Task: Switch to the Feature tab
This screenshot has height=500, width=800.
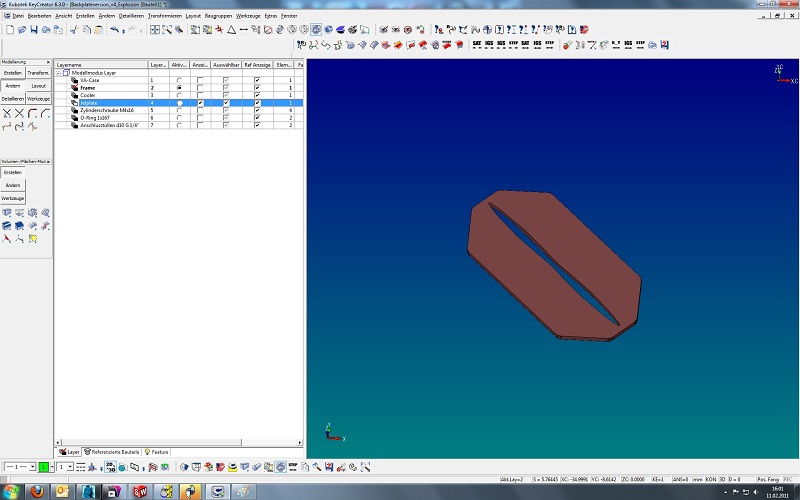Action: coord(157,452)
